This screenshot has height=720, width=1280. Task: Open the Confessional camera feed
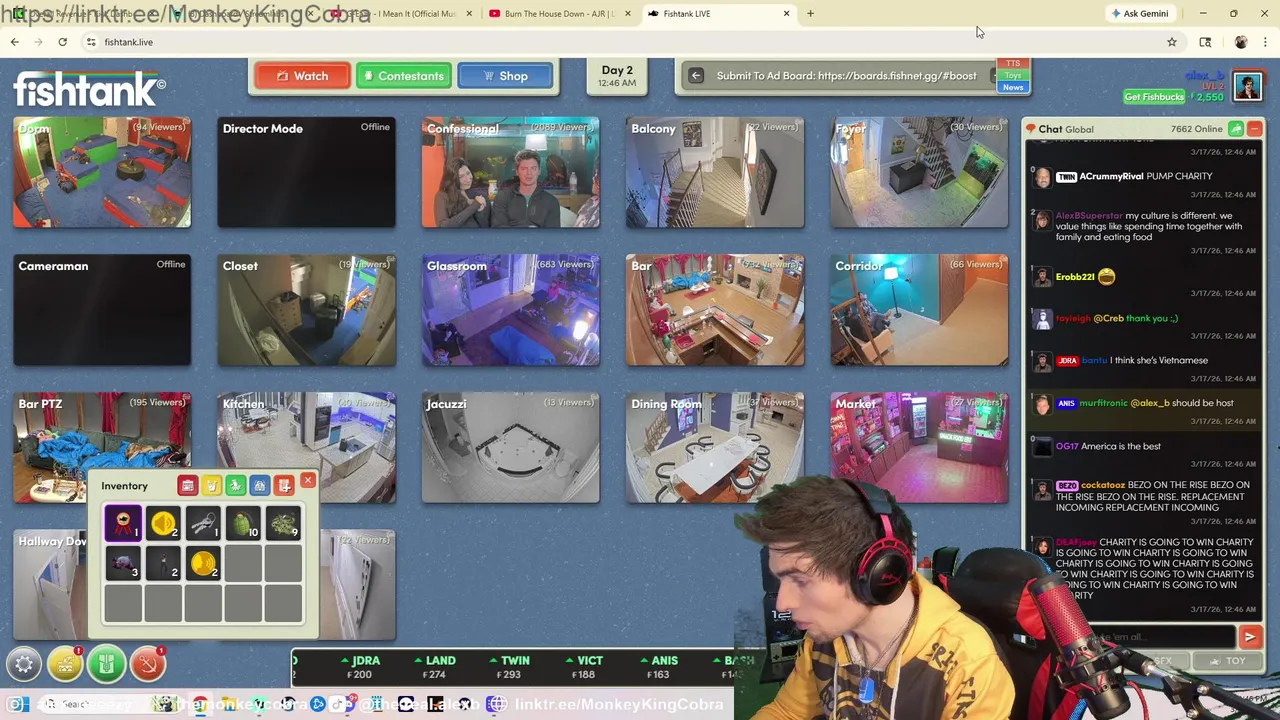[x=510, y=172]
